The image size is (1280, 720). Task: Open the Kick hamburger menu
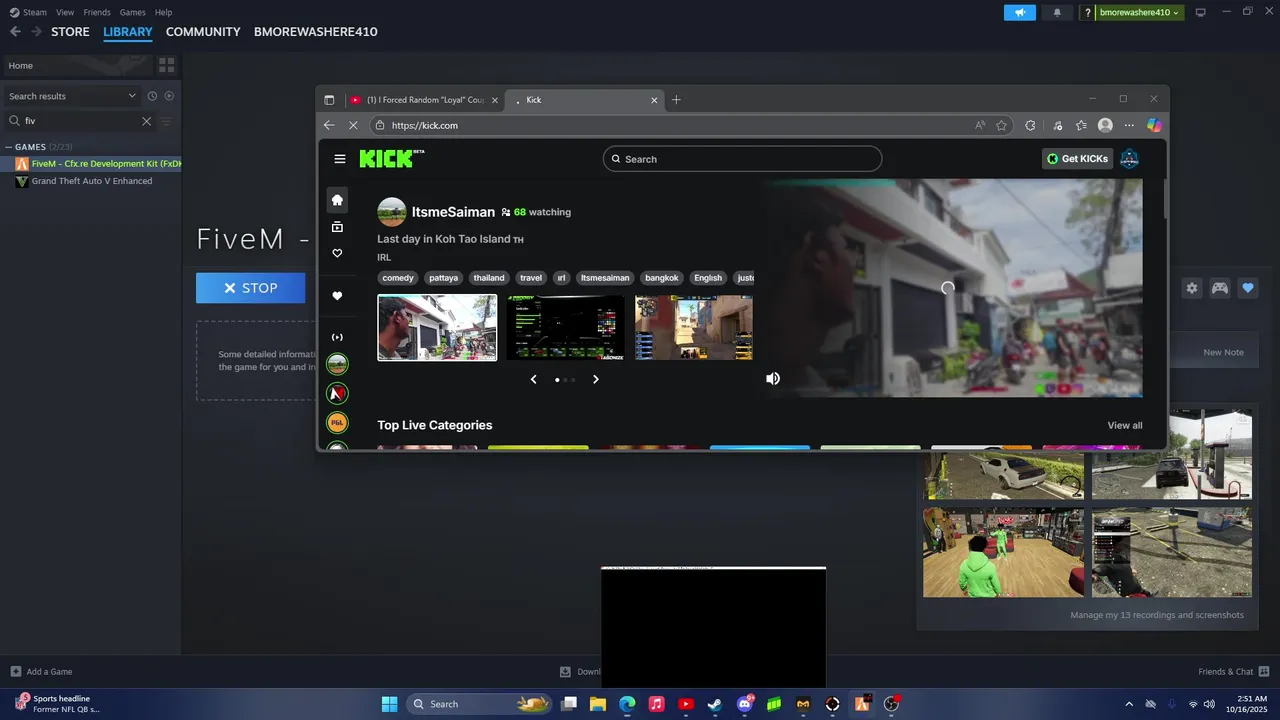coord(340,159)
